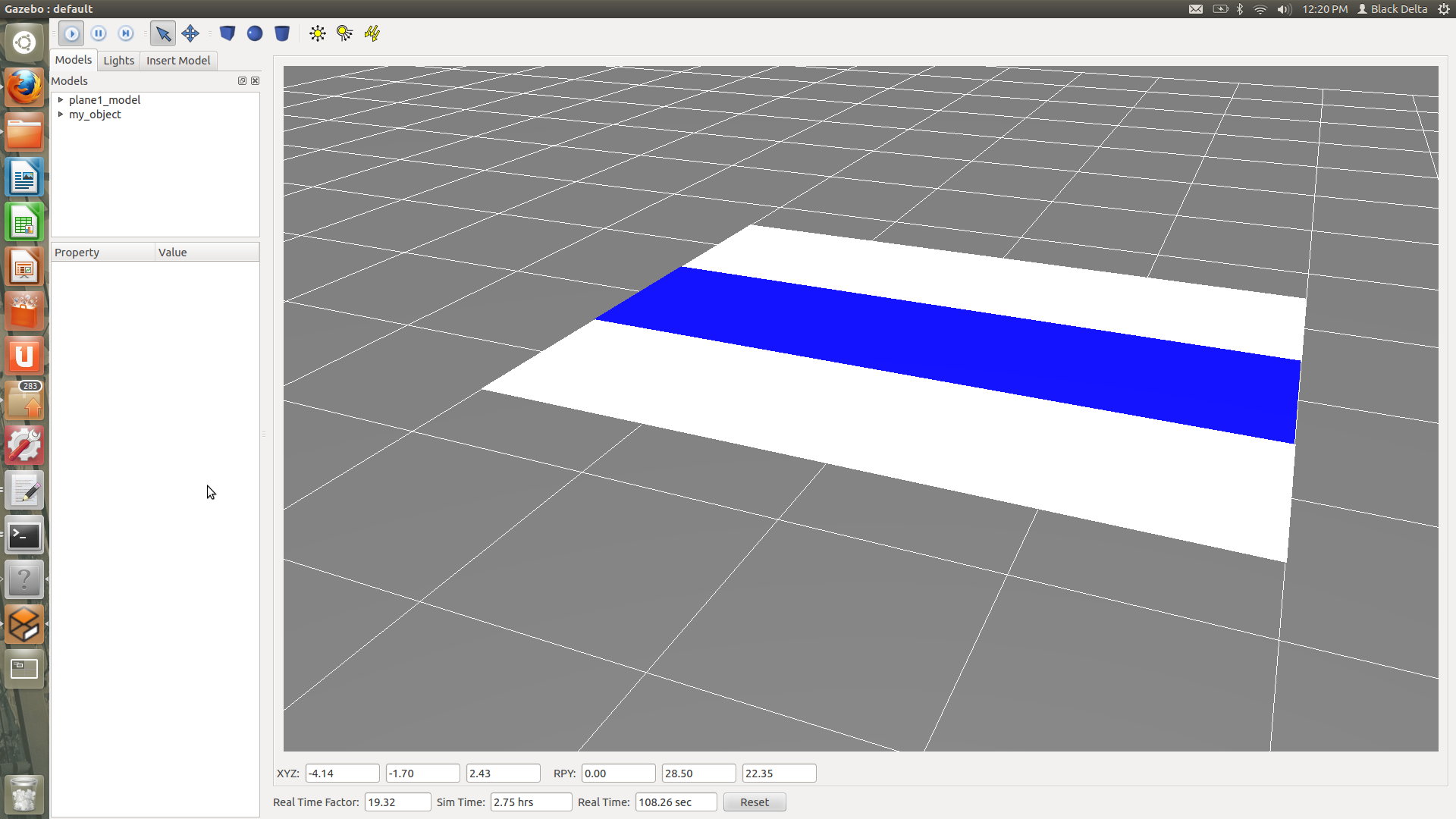
Task: Open the clock showing 12:20 PM
Action: pos(1325,9)
